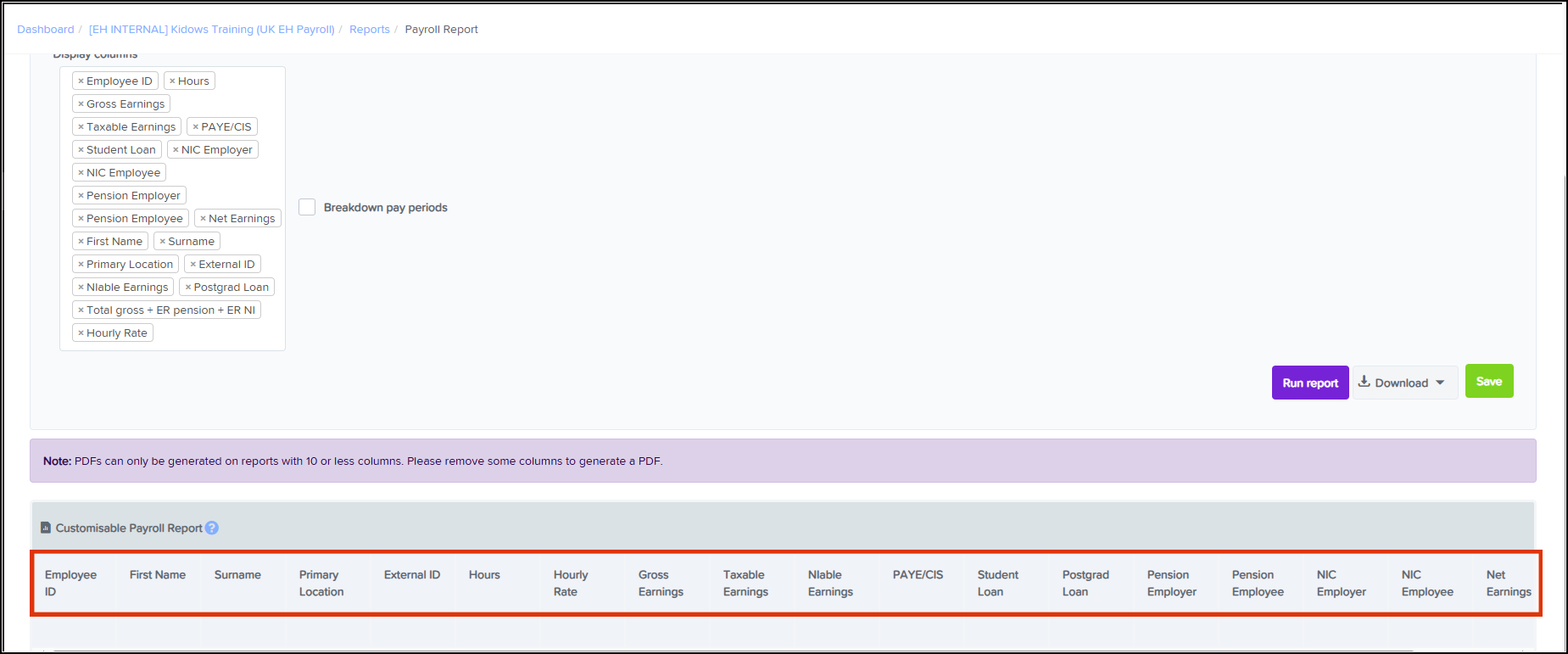Remove the Student Loan tag
Image resolution: width=1568 pixels, height=654 pixels.
[81, 150]
